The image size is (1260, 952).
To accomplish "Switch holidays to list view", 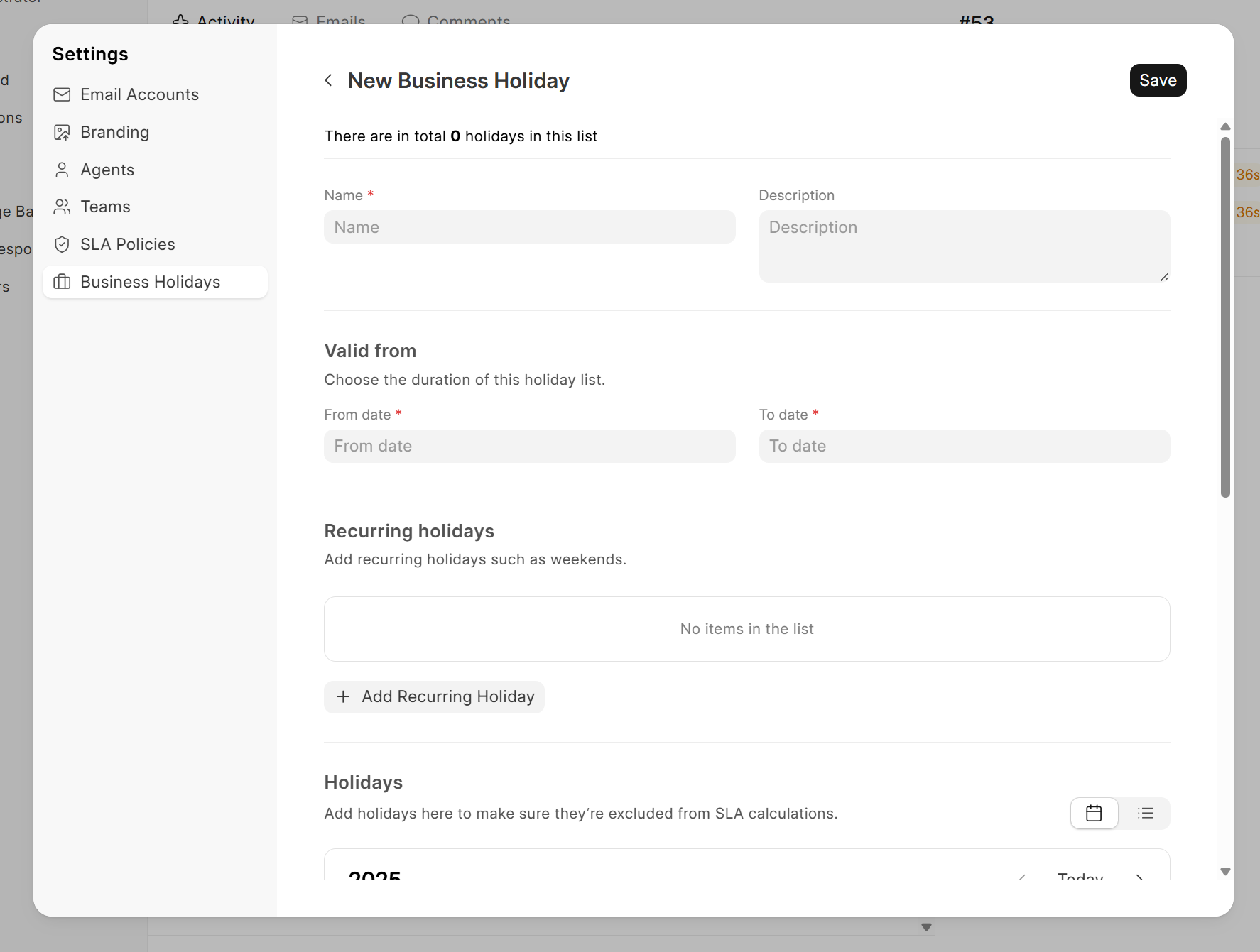I will (x=1145, y=814).
